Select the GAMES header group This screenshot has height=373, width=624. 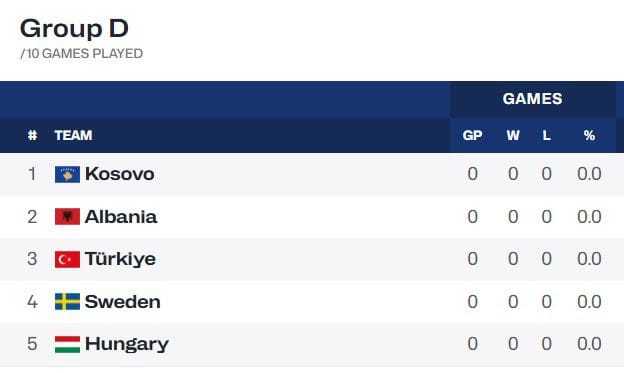(x=532, y=99)
